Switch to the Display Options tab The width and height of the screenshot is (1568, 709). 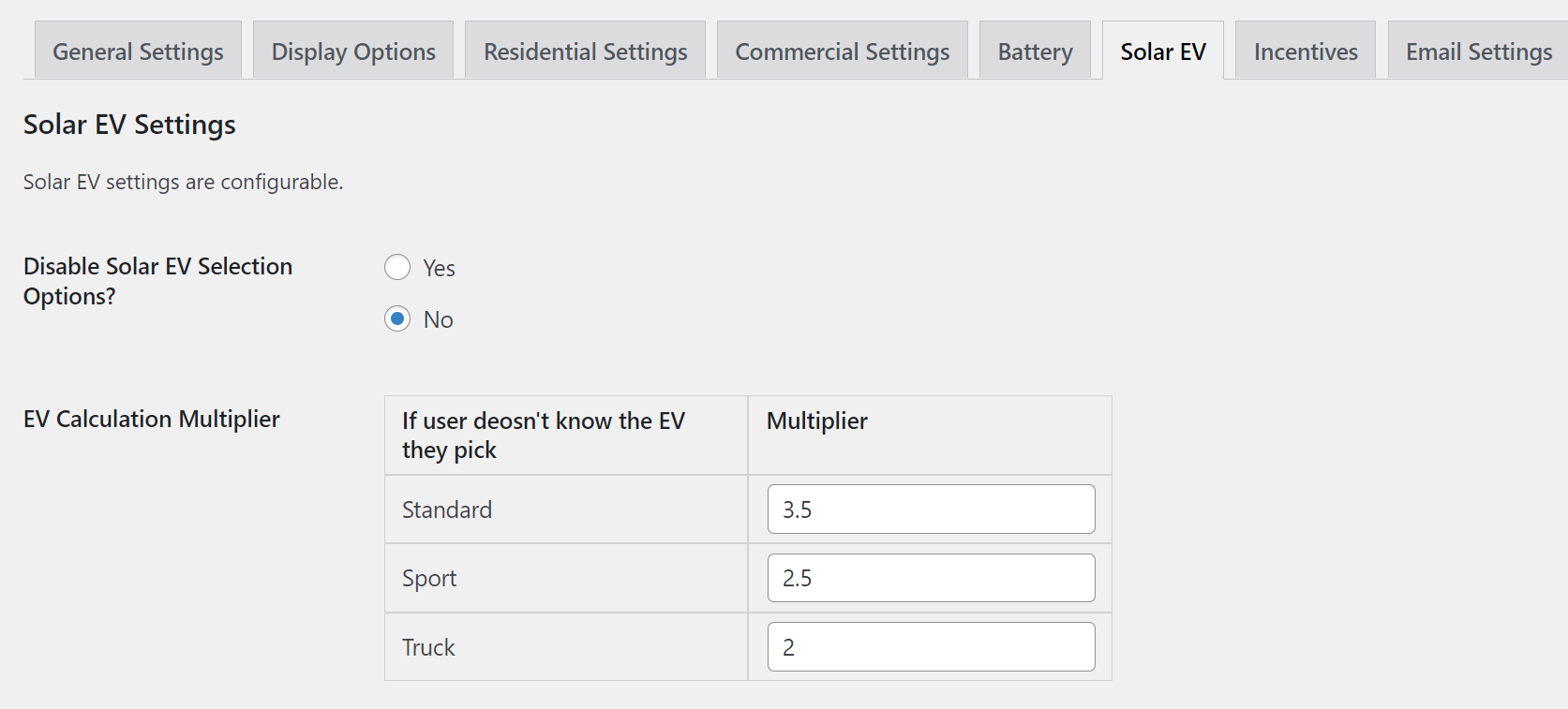click(353, 52)
